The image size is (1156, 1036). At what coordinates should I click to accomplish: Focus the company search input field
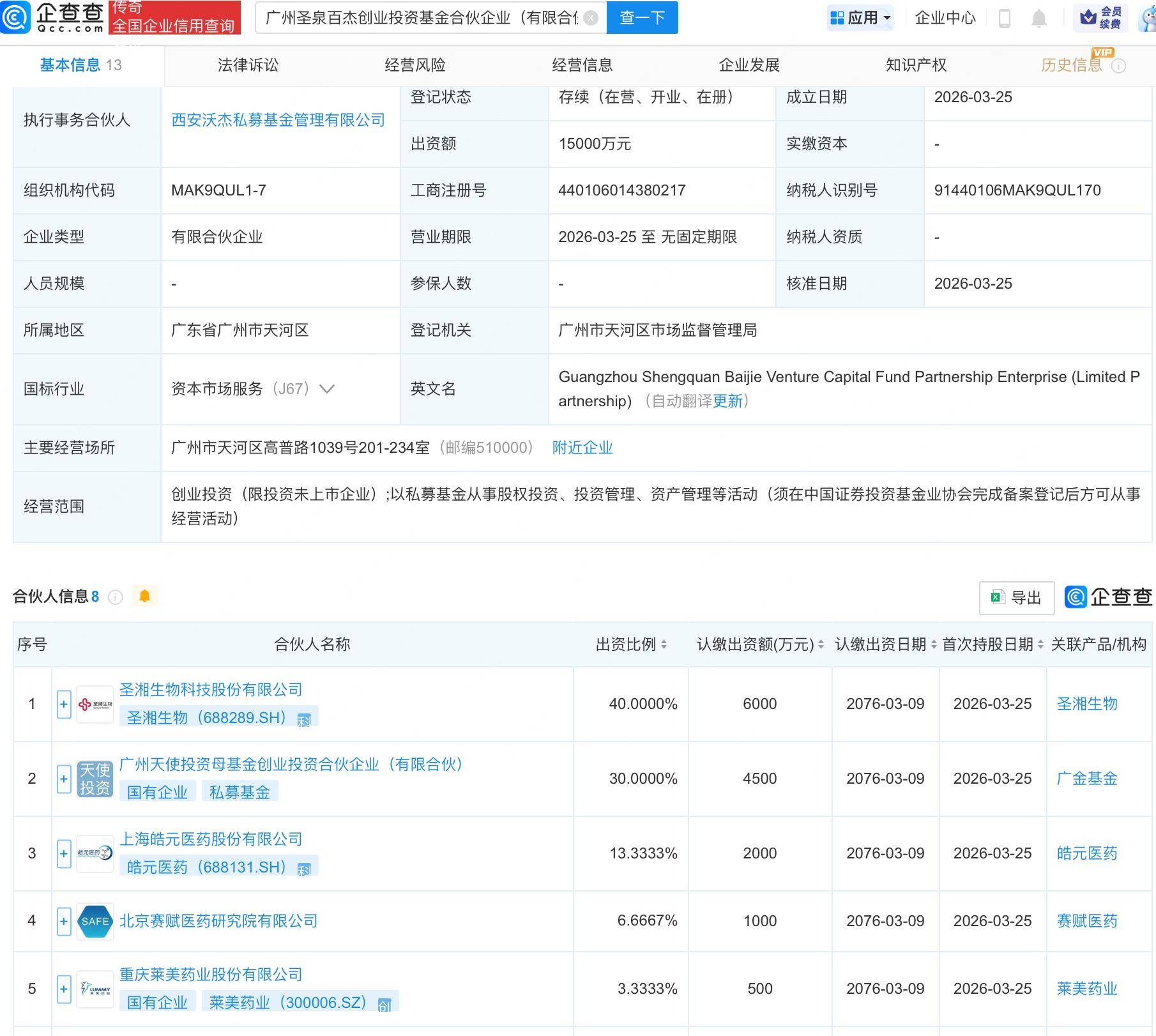(x=422, y=18)
